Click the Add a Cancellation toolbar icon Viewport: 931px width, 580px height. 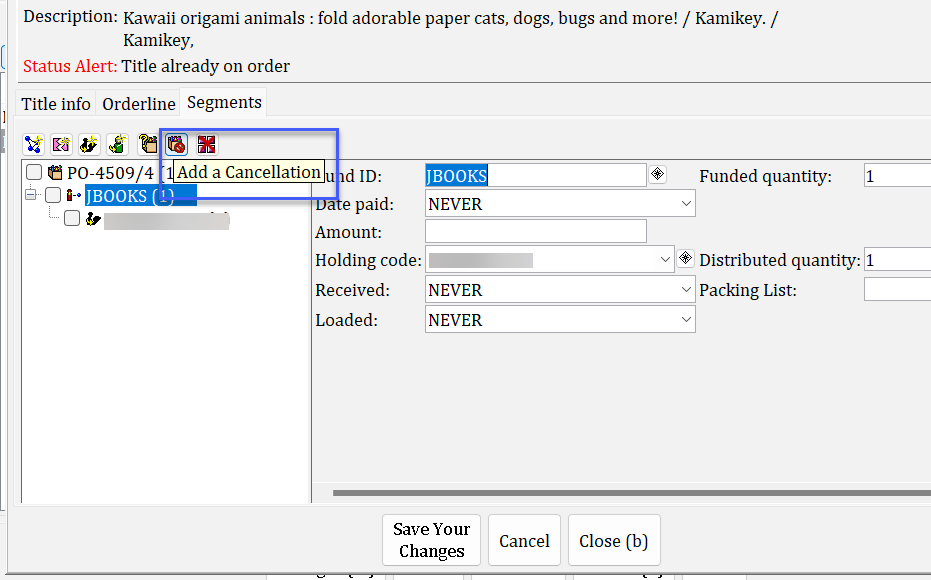pos(177,144)
